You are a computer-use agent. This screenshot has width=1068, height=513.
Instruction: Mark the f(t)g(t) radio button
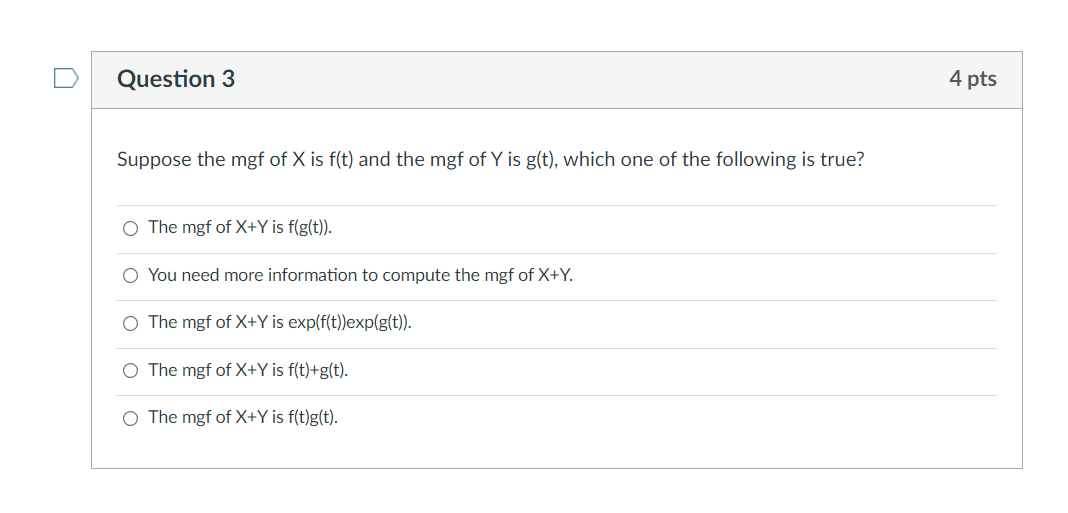click(x=131, y=418)
